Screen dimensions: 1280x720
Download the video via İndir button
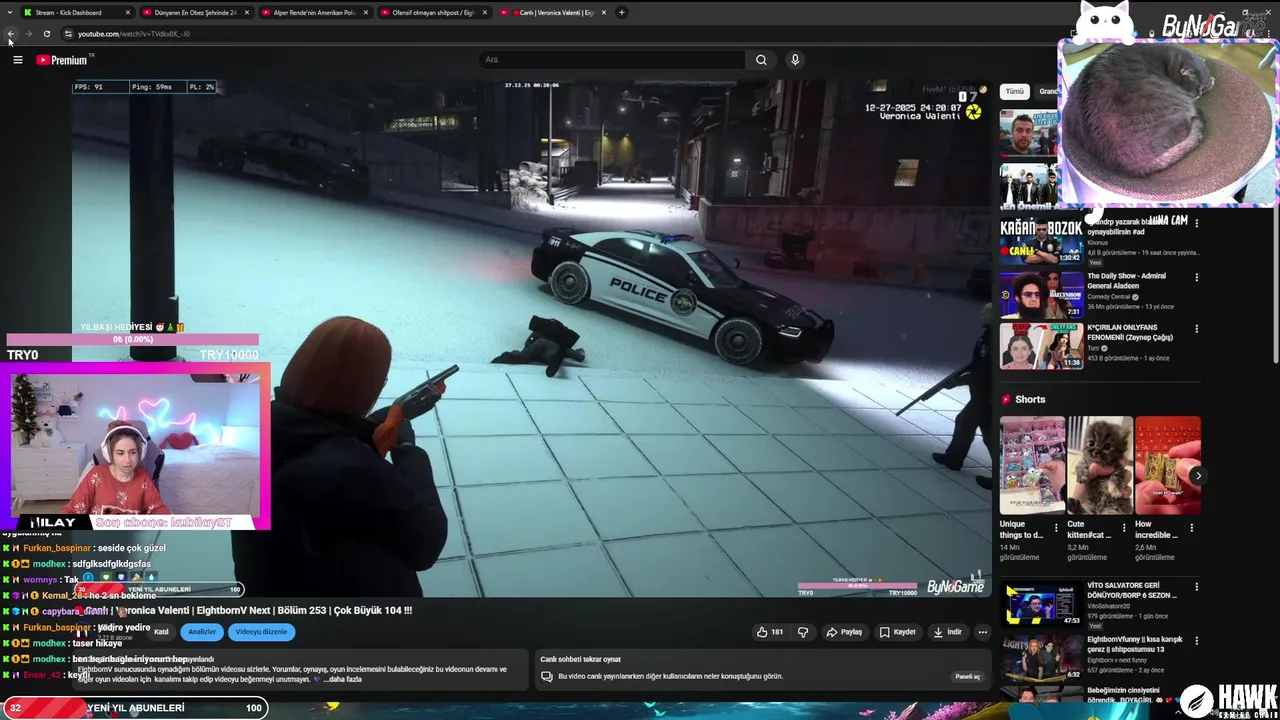tap(947, 632)
